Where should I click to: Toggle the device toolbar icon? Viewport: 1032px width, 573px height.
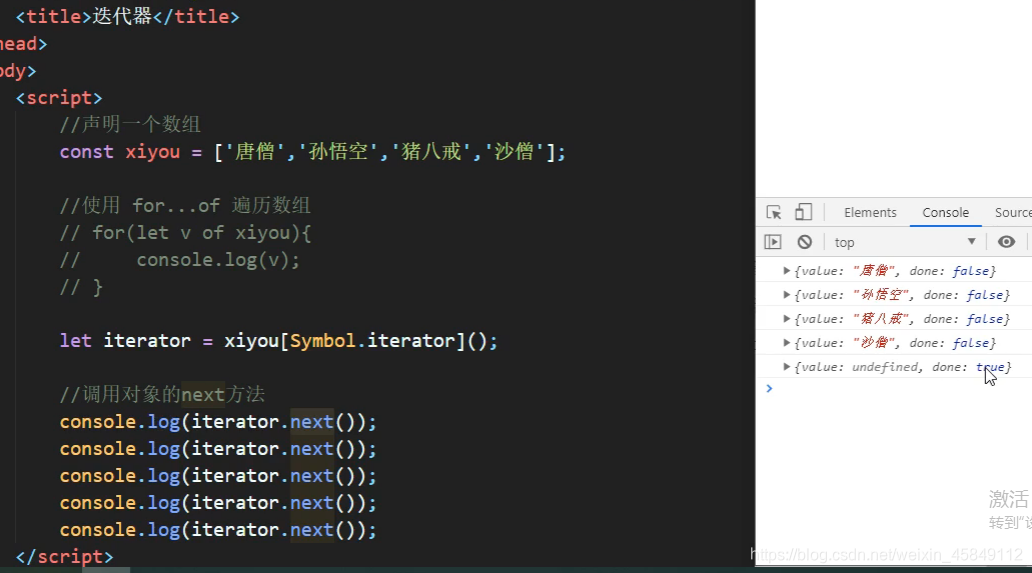tap(803, 212)
